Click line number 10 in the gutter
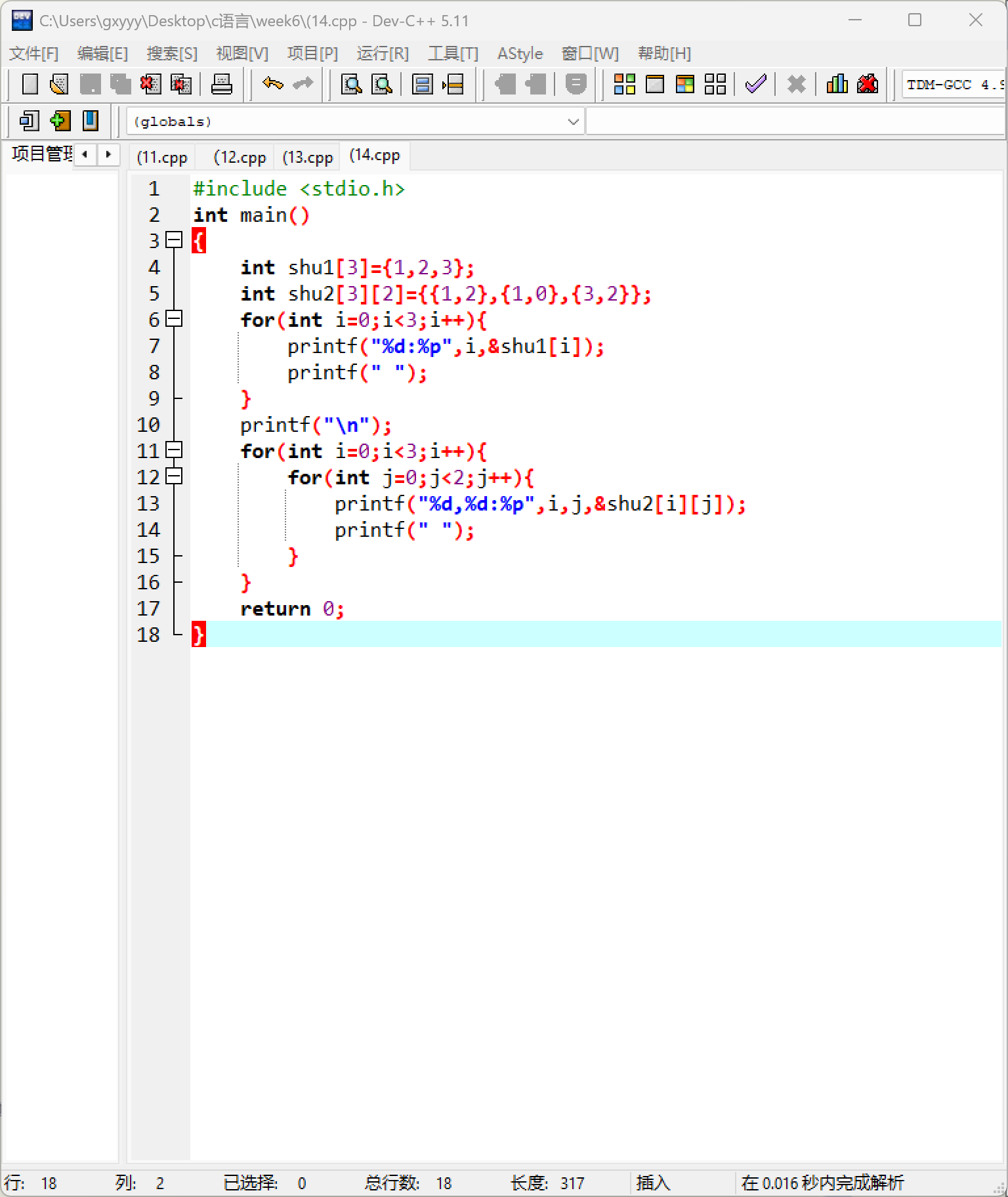The image size is (1008, 1197). click(148, 425)
